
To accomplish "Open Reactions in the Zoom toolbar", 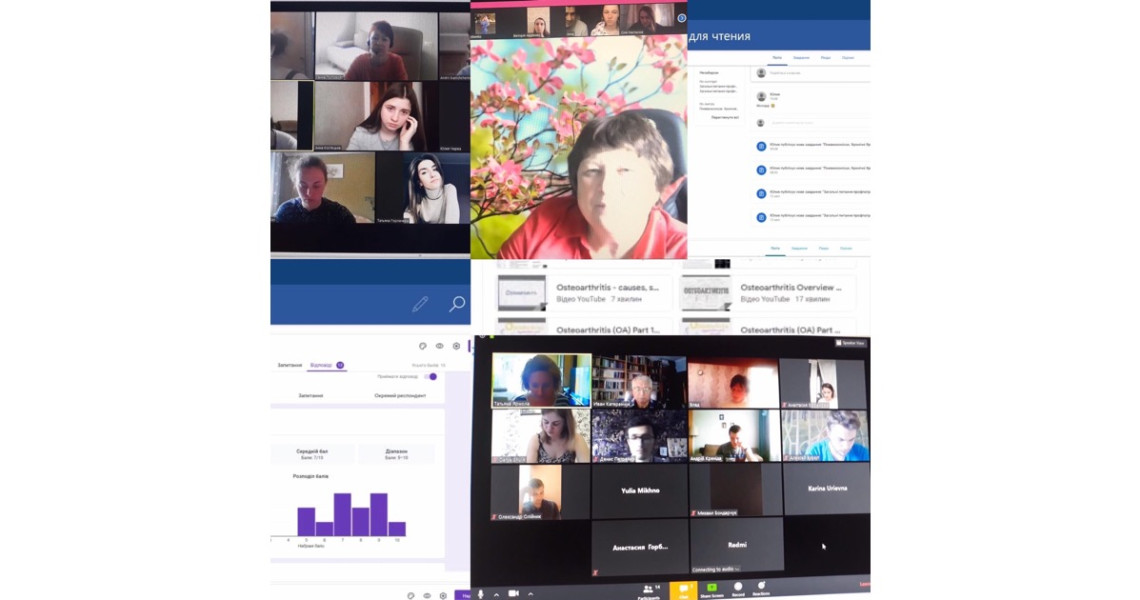I will click(761, 588).
